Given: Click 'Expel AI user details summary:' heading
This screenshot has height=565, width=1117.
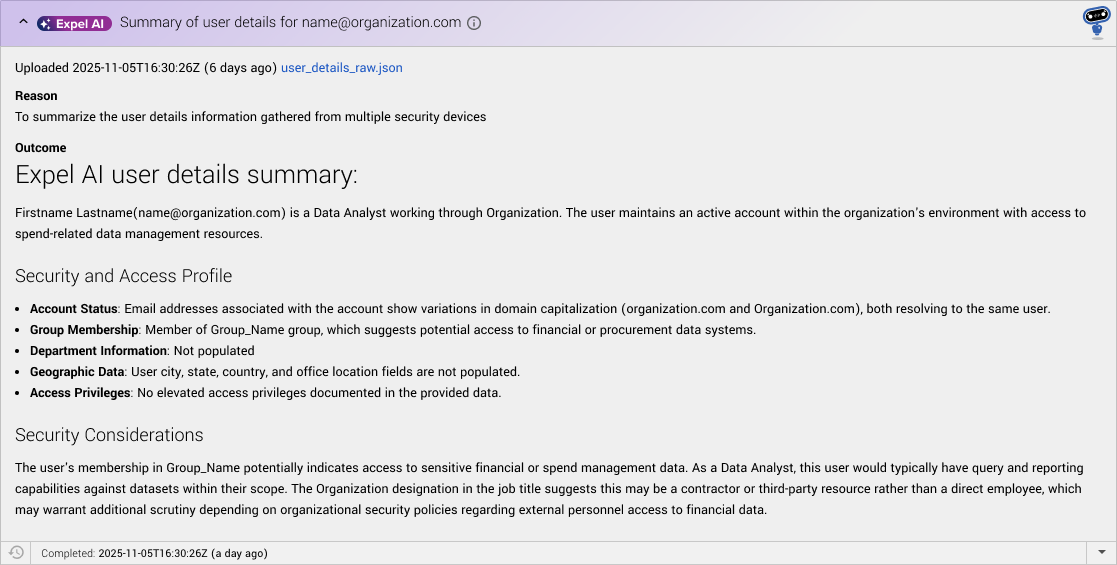Looking at the screenshot, I should (x=186, y=175).
